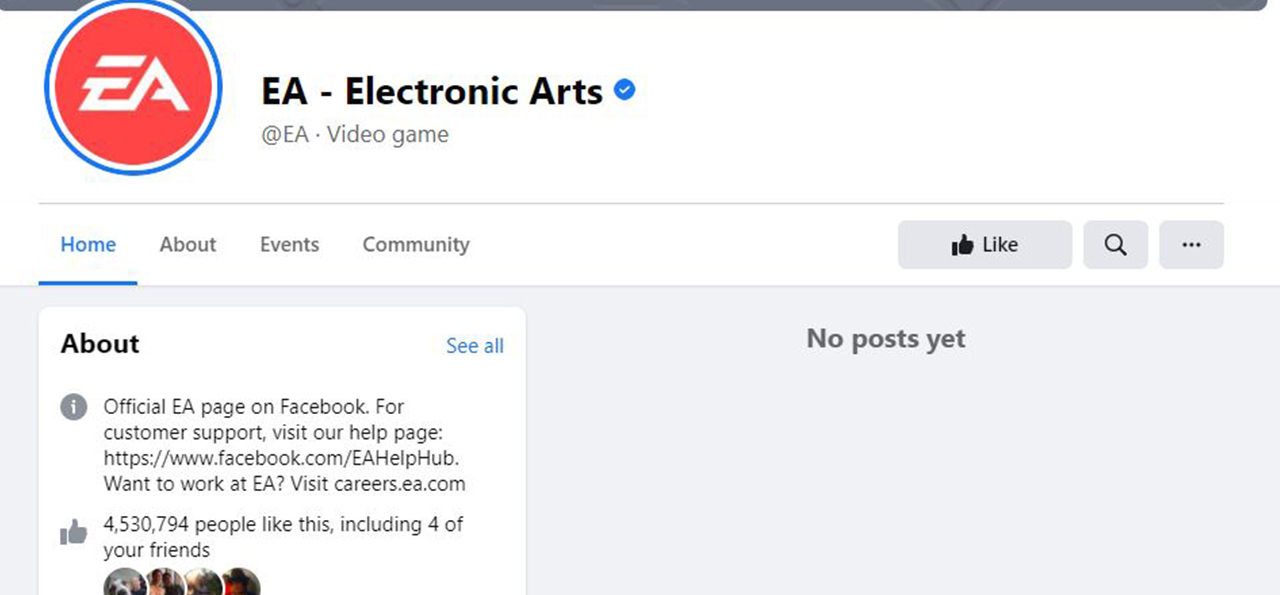
Task: Click the EA logo profile picture
Action: coord(133,88)
